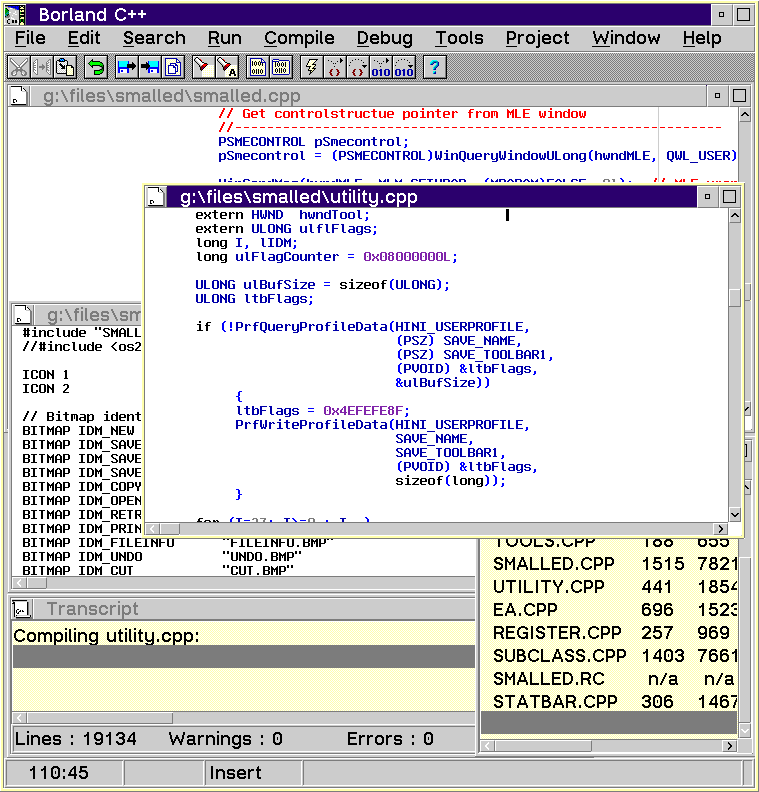Click the Search flashlight icon
Screen dimensions: 759x792
click(x=204, y=67)
